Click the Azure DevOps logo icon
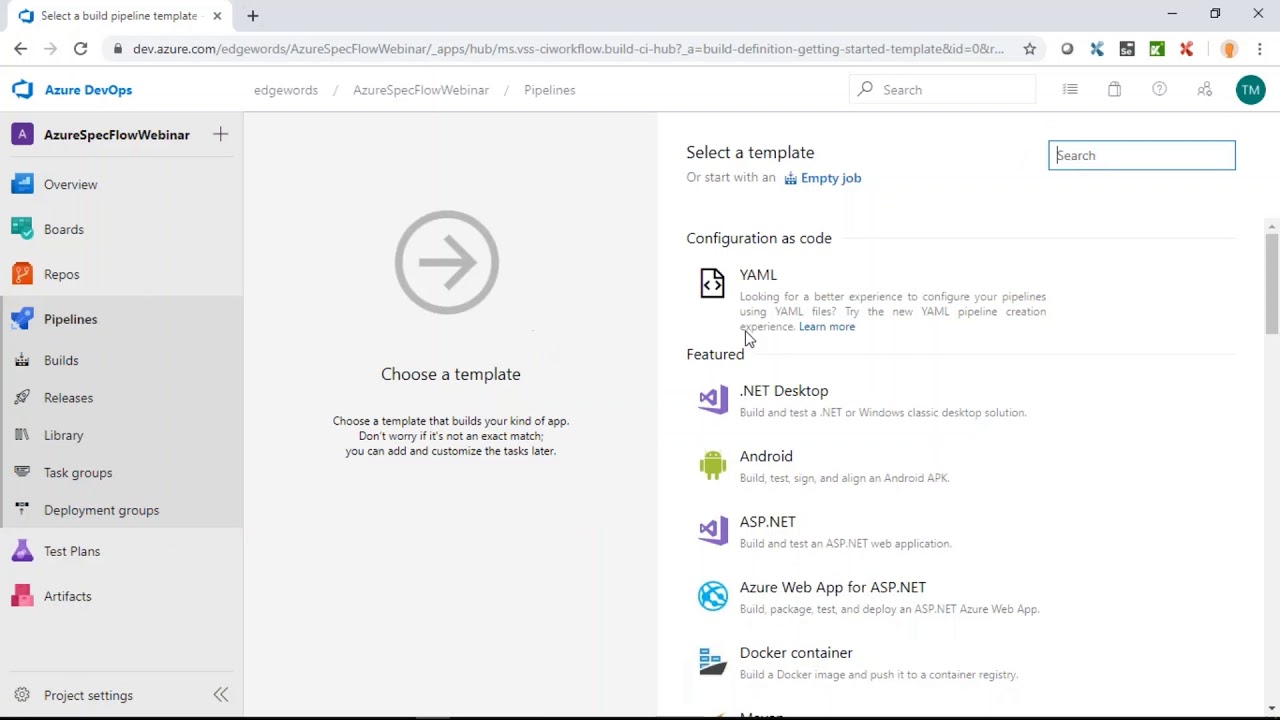This screenshot has height=720, width=1280. tap(22, 90)
